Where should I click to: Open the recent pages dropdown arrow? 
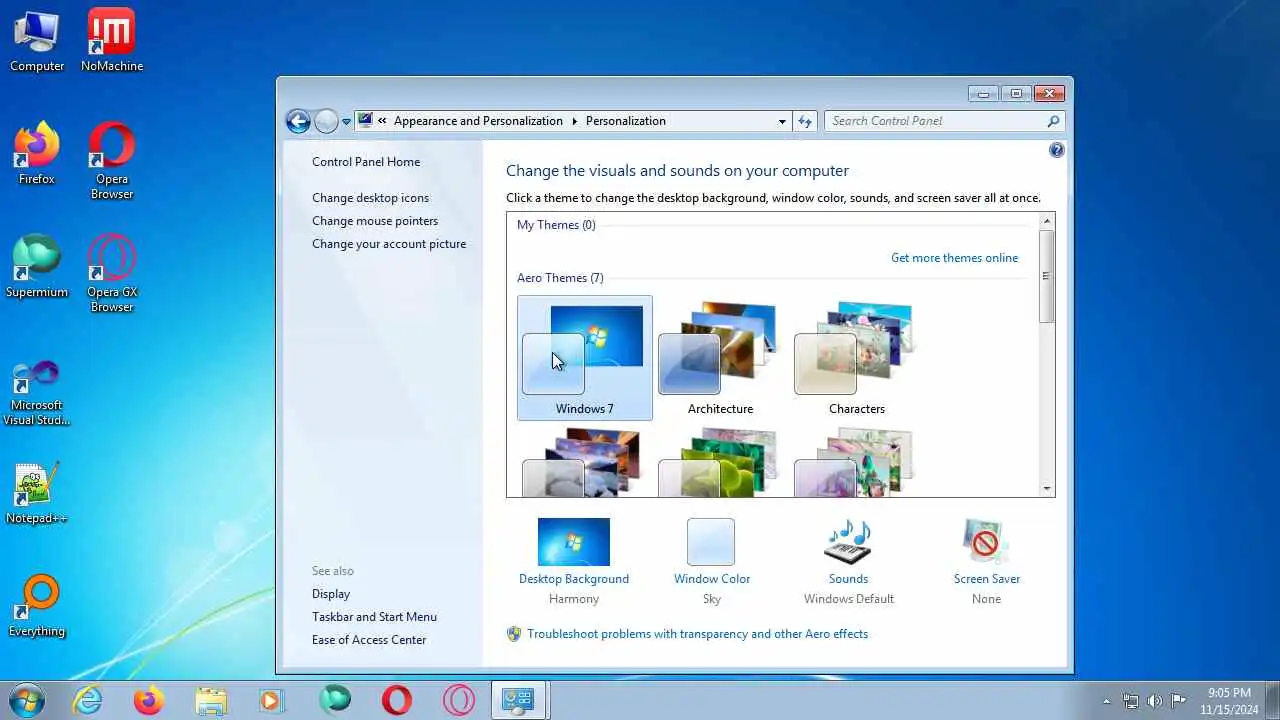(347, 121)
